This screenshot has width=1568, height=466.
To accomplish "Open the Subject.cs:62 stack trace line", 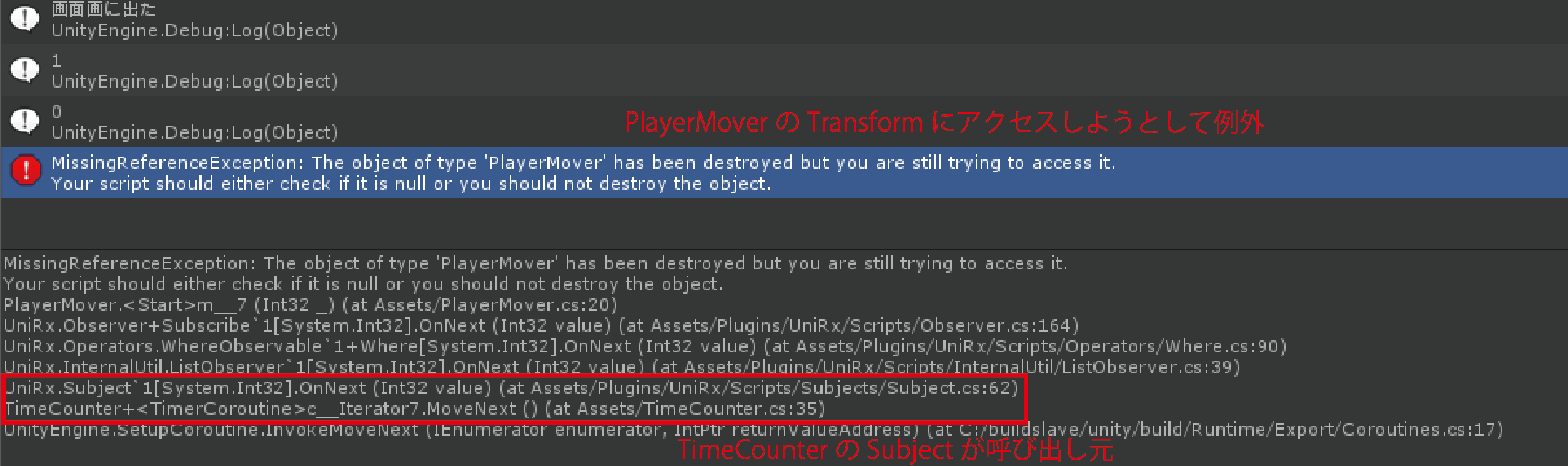I will click(511, 388).
